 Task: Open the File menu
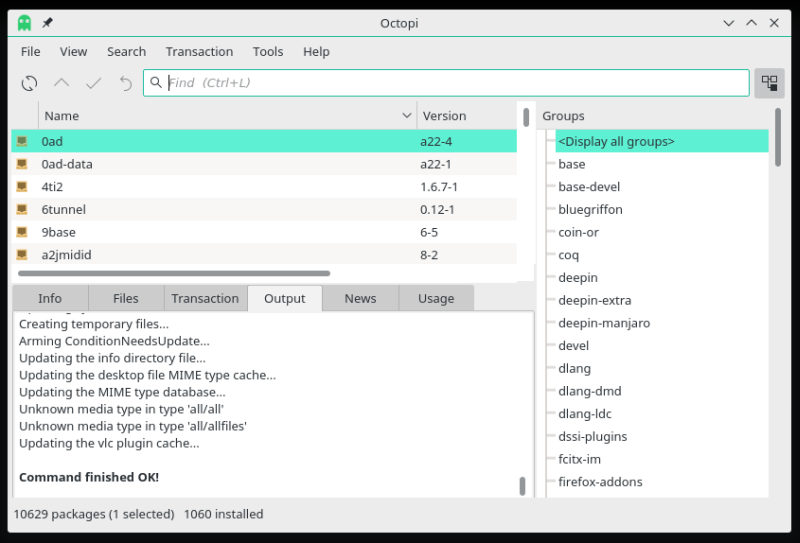31,52
